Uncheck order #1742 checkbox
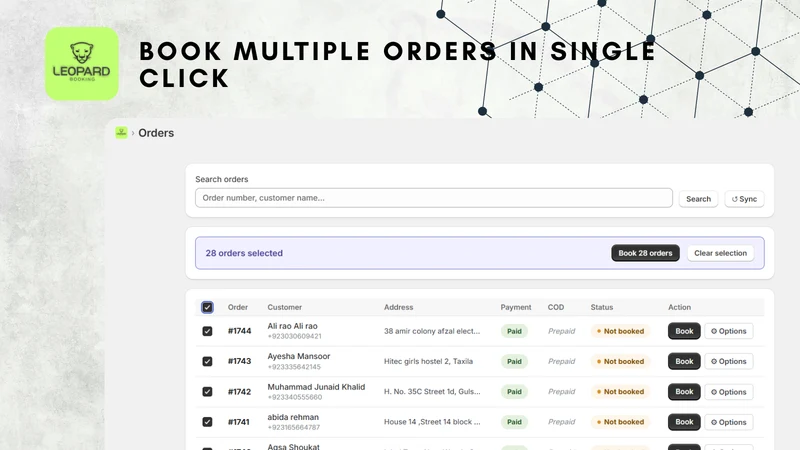 pyautogui.click(x=207, y=392)
